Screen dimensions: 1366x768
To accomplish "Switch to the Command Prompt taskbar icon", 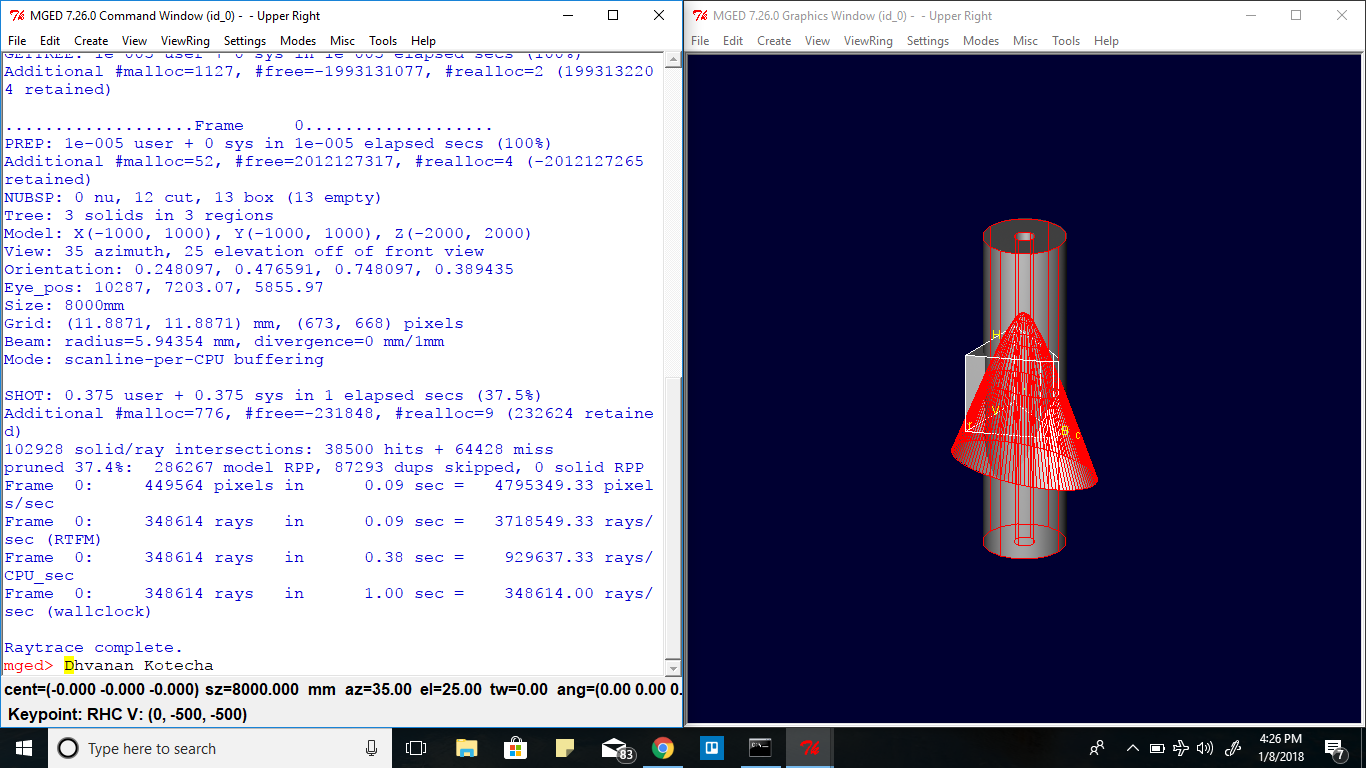I will pyautogui.click(x=760, y=748).
